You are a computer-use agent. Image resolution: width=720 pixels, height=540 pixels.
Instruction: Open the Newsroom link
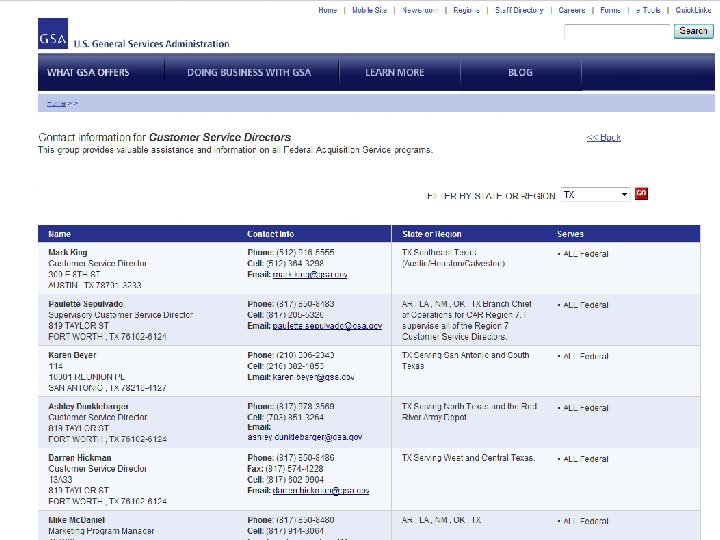click(420, 10)
